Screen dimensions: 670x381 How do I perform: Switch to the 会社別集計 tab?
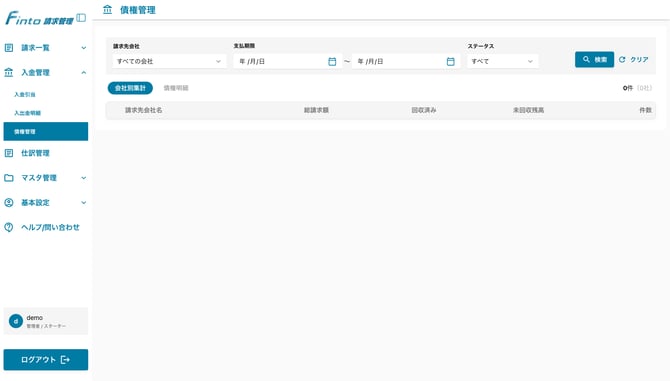(x=130, y=88)
